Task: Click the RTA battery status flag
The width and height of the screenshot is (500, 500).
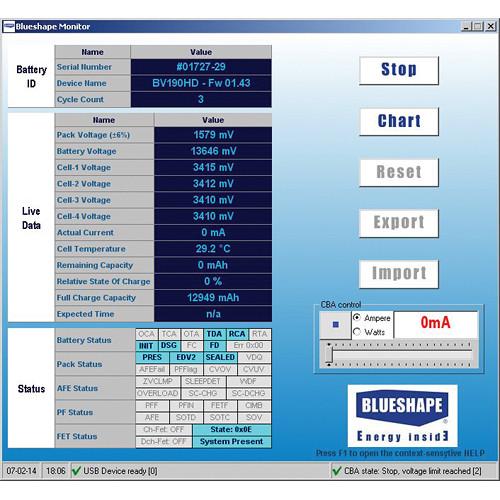Action: pyautogui.click(x=259, y=334)
